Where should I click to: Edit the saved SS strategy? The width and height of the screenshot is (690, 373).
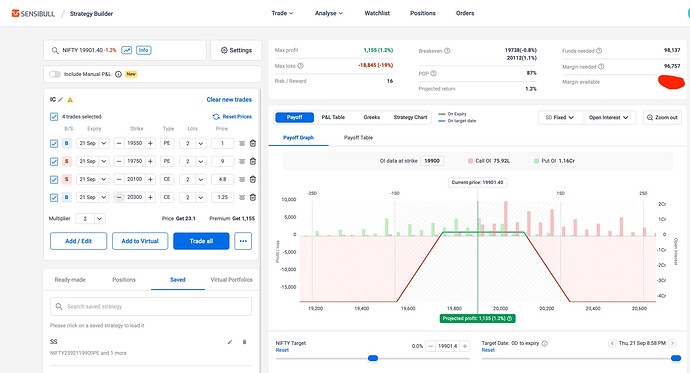230,342
